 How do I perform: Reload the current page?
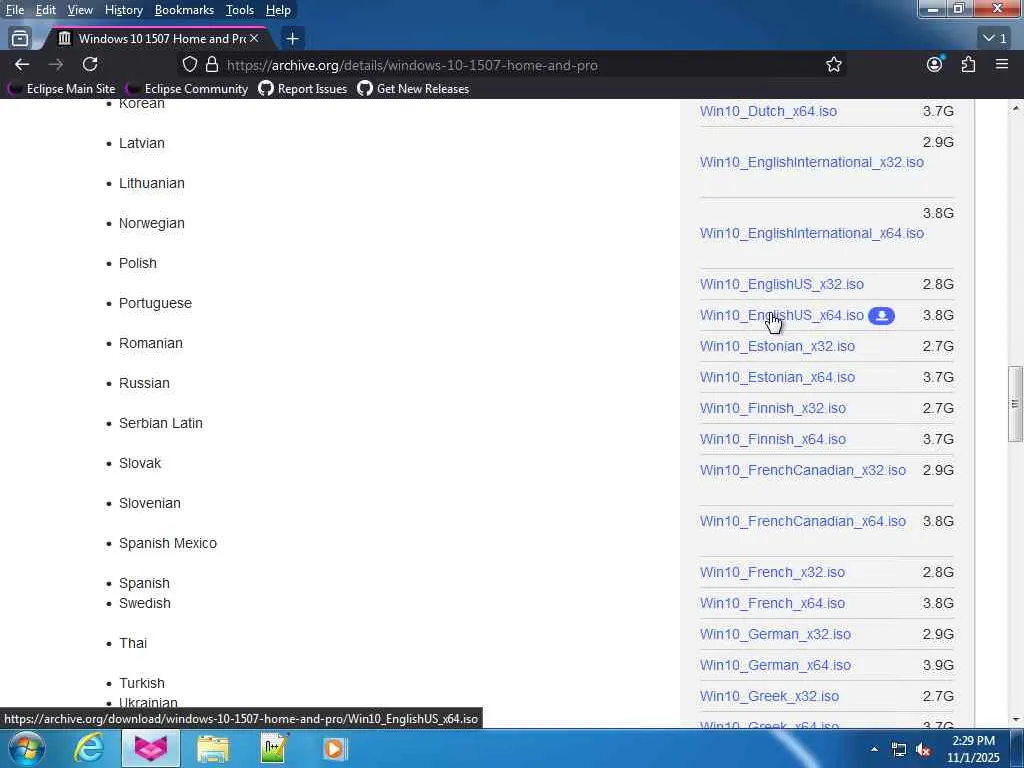point(90,64)
